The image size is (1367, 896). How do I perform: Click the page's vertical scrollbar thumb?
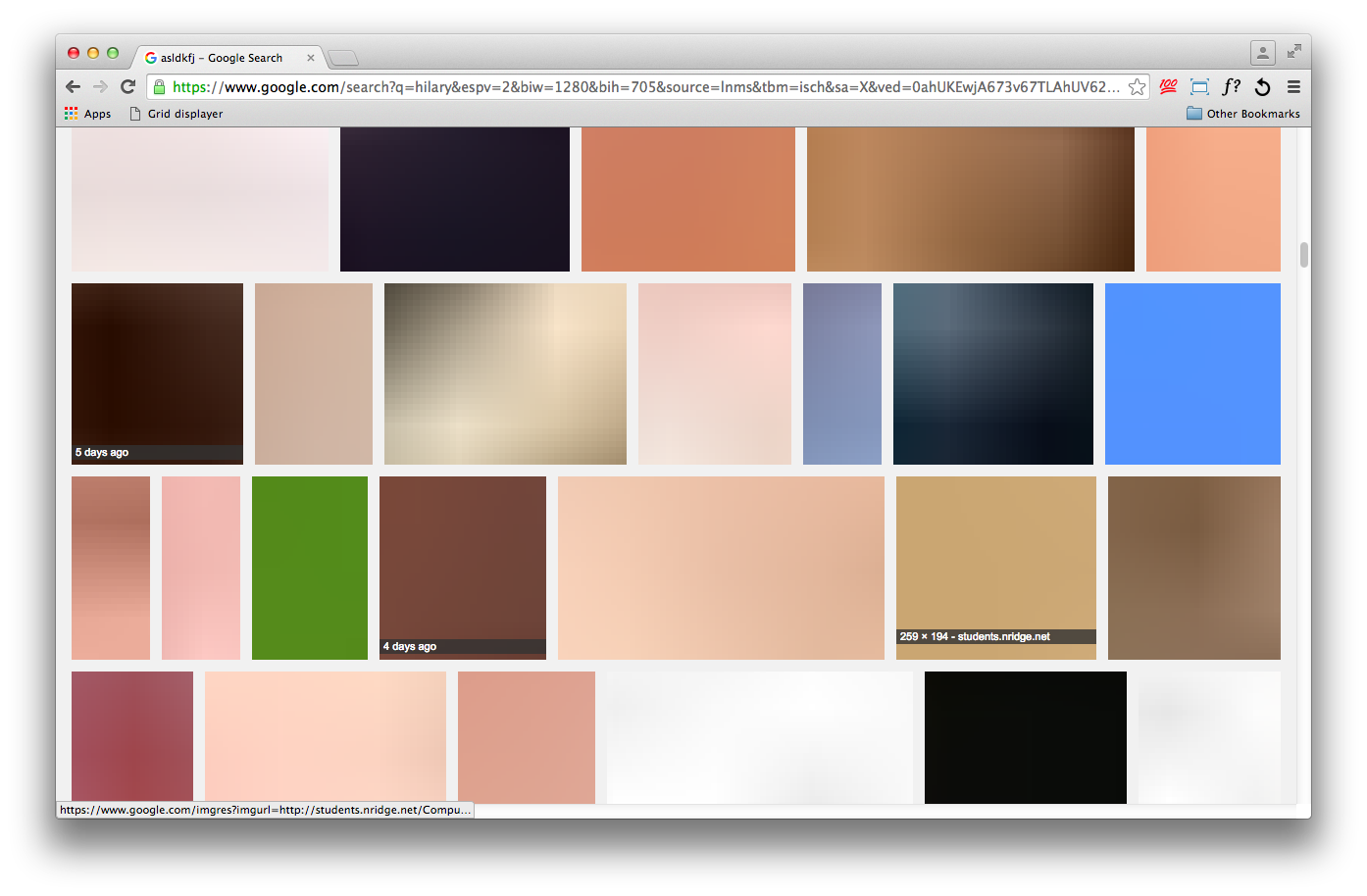(x=1304, y=255)
